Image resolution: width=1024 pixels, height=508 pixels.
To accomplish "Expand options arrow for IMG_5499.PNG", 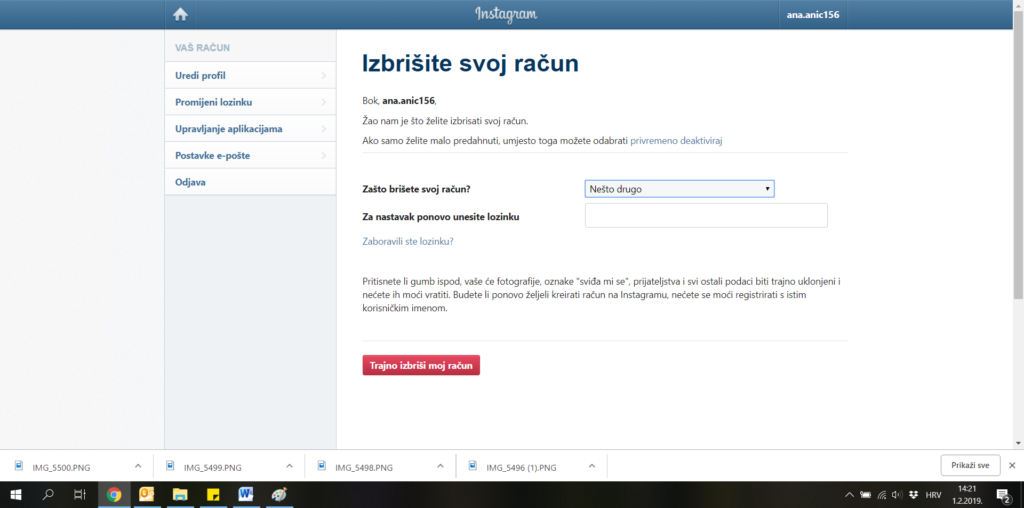I will [x=289, y=466].
